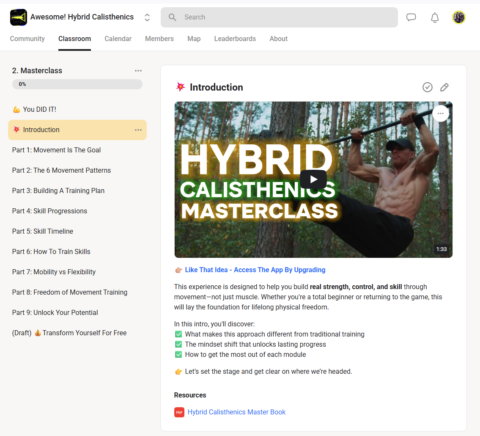Open the chat messages icon
The width and height of the screenshot is (480, 436).
point(411,17)
